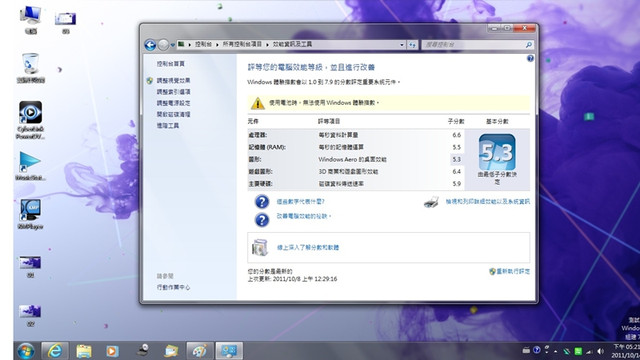The image size is (640, 360).
Task: Open 檢視和列印詳細效能以及系統資訊 link
Action: 488,201
